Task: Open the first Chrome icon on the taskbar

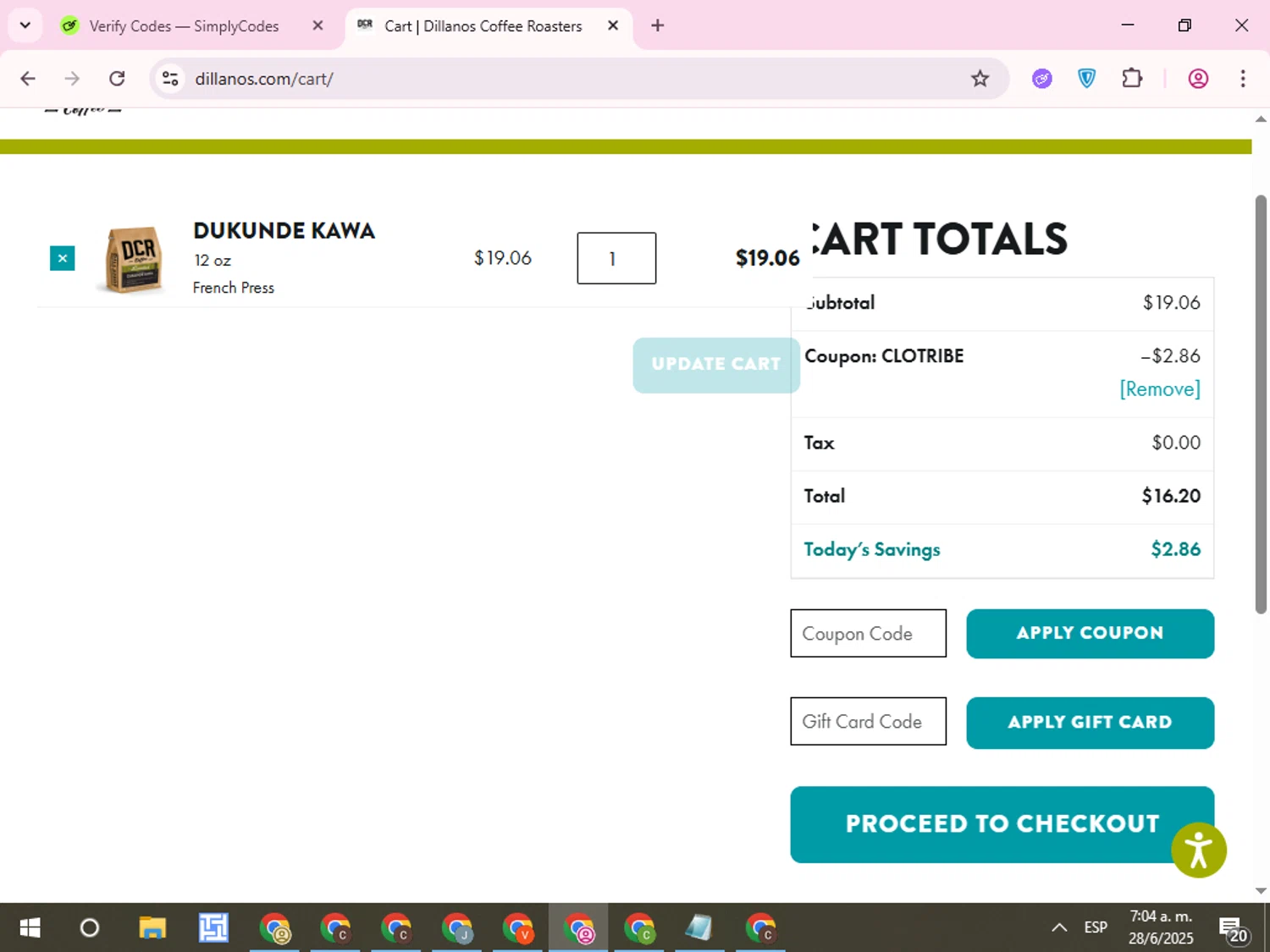Action: pos(275,928)
